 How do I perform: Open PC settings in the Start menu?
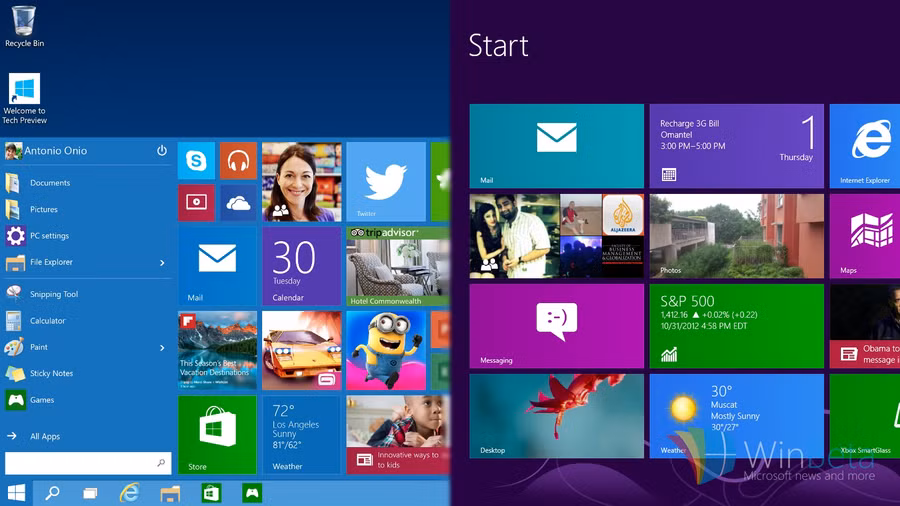coord(86,236)
